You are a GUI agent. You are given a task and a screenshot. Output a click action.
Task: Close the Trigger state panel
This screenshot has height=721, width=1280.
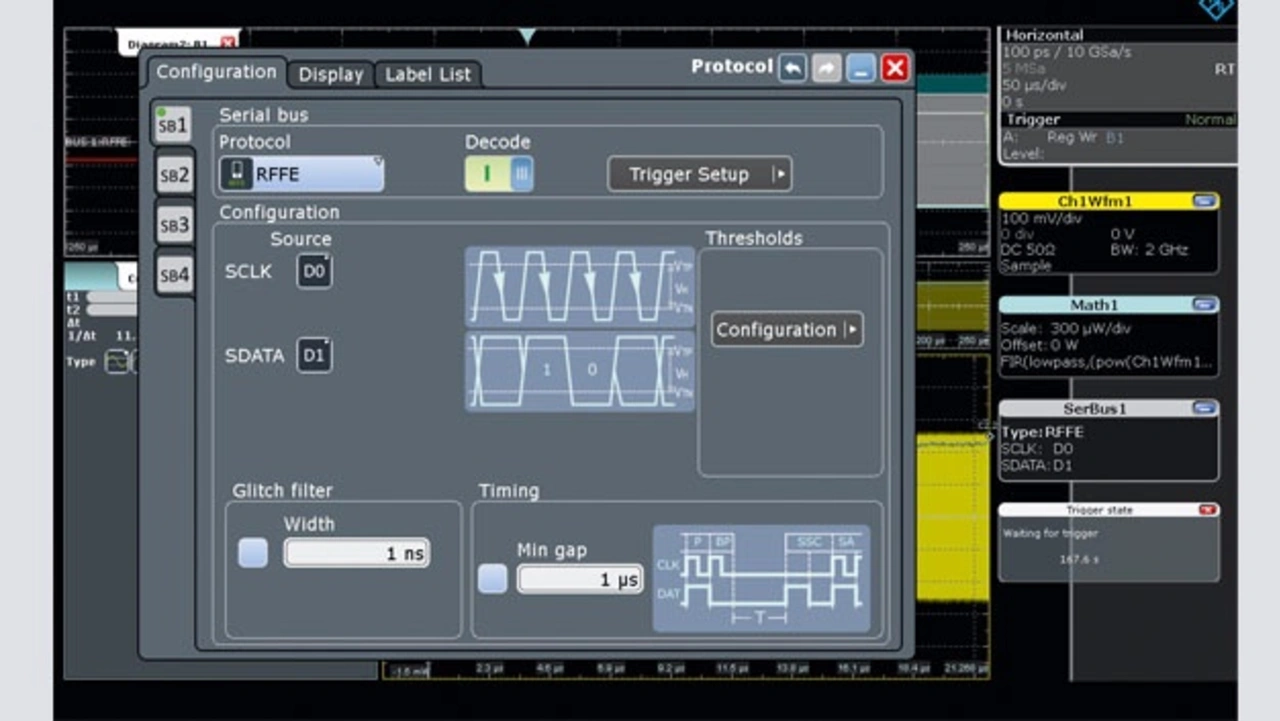click(1208, 510)
